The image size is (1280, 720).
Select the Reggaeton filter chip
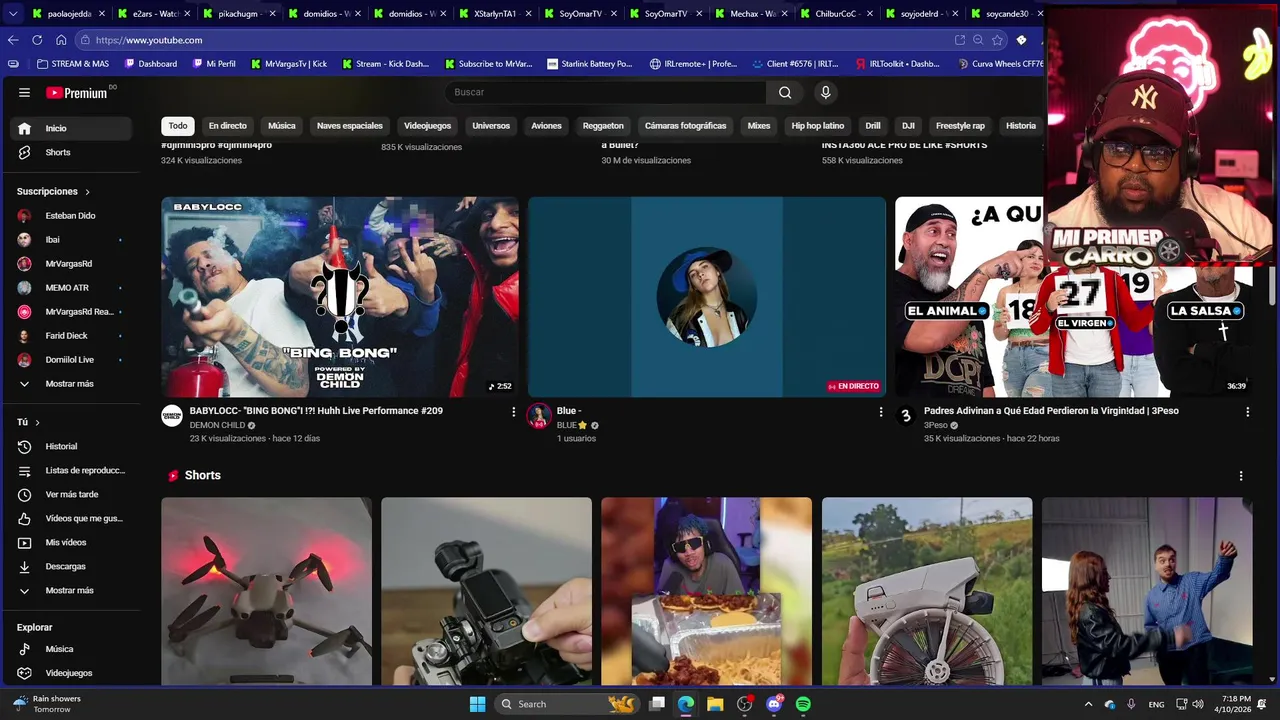[603, 126]
